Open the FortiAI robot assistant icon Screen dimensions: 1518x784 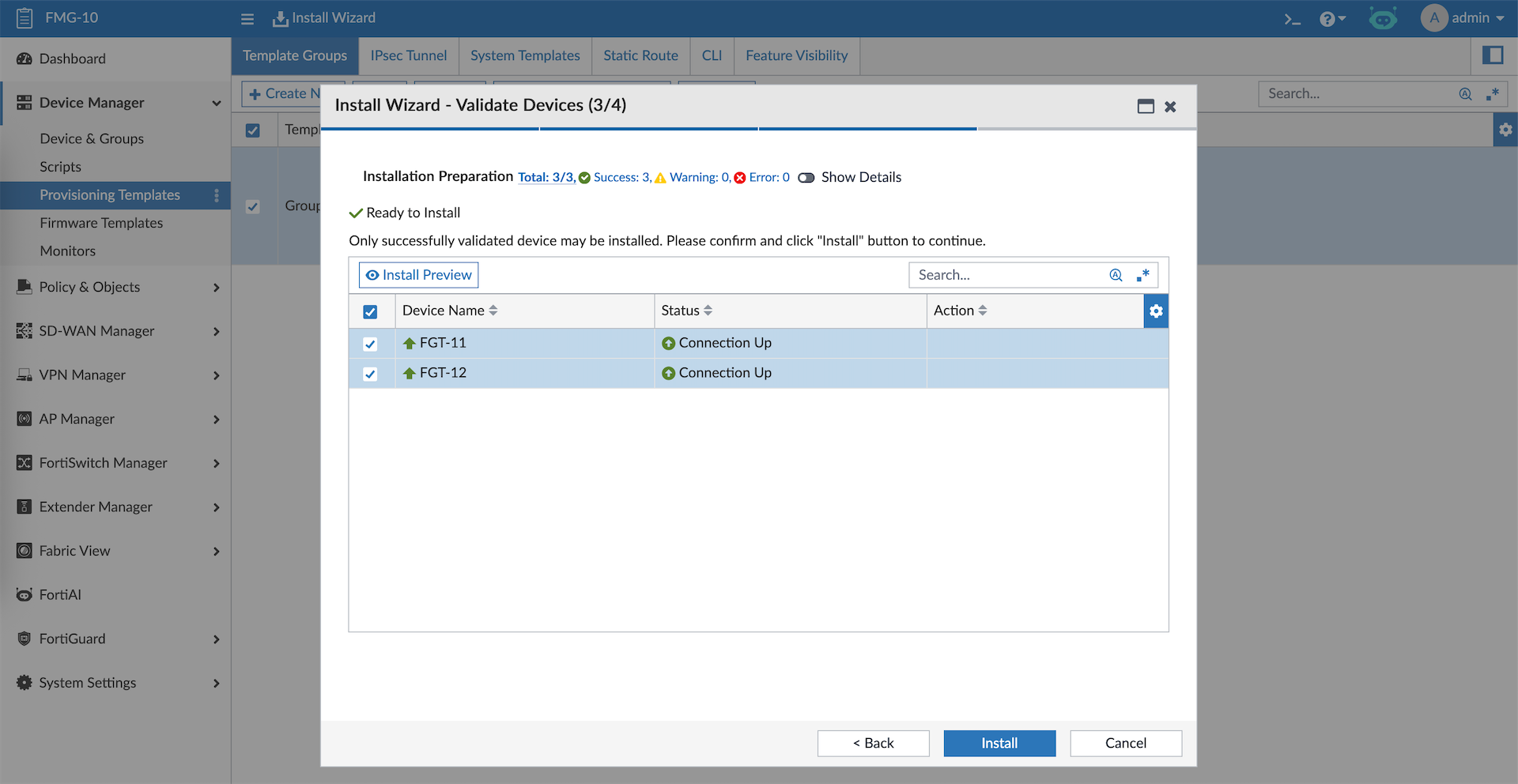point(1383,19)
